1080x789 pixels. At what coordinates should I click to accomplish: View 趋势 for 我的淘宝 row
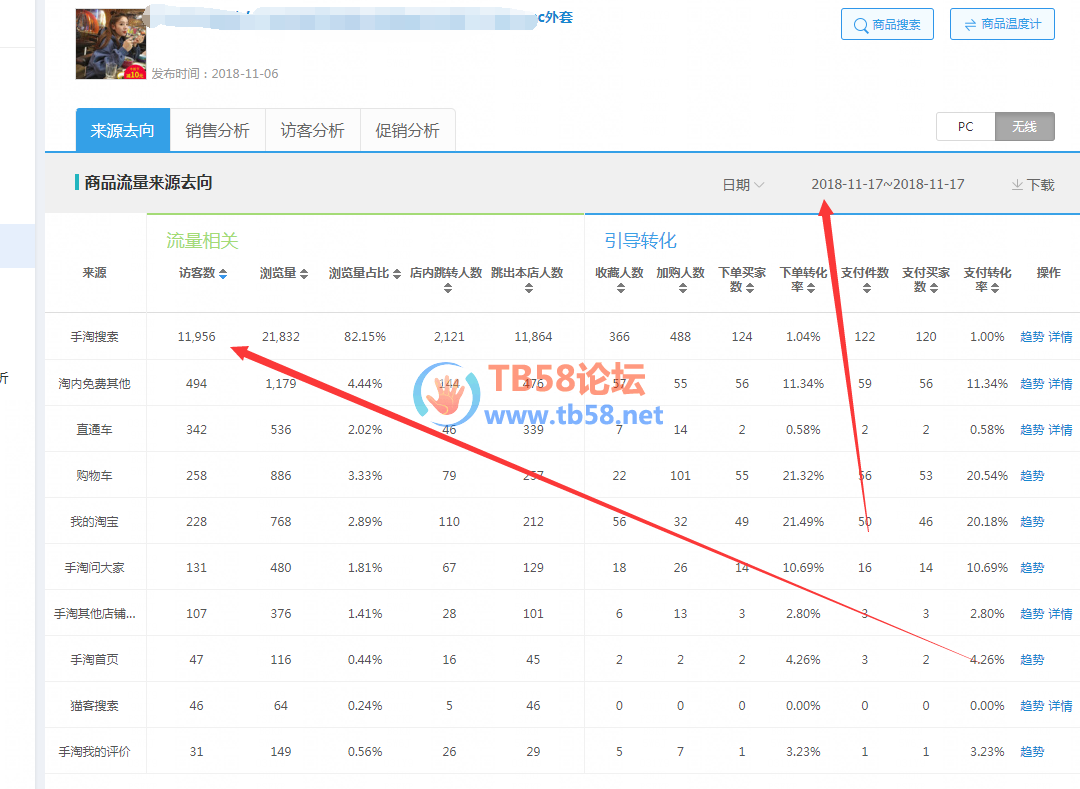click(x=1032, y=522)
